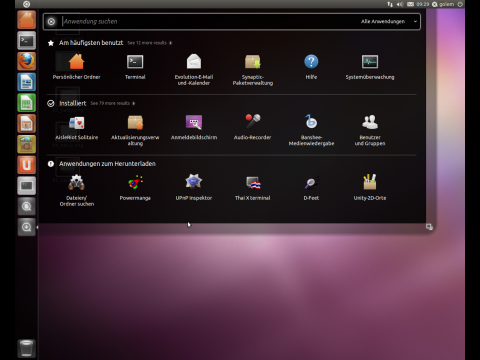Open Terminal from the launcher

[x=27, y=41]
